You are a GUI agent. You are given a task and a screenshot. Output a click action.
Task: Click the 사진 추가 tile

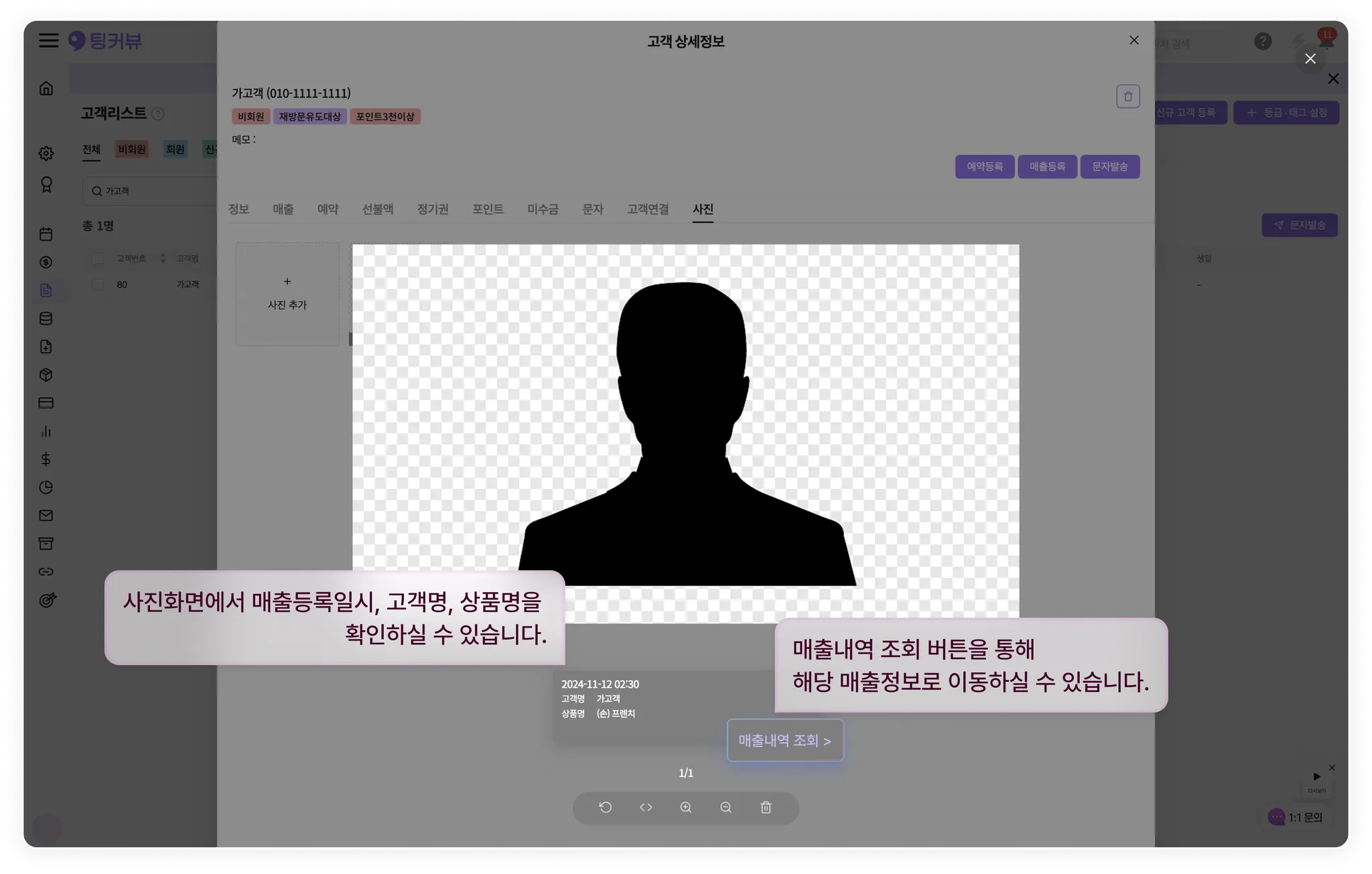click(x=287, y=294)
